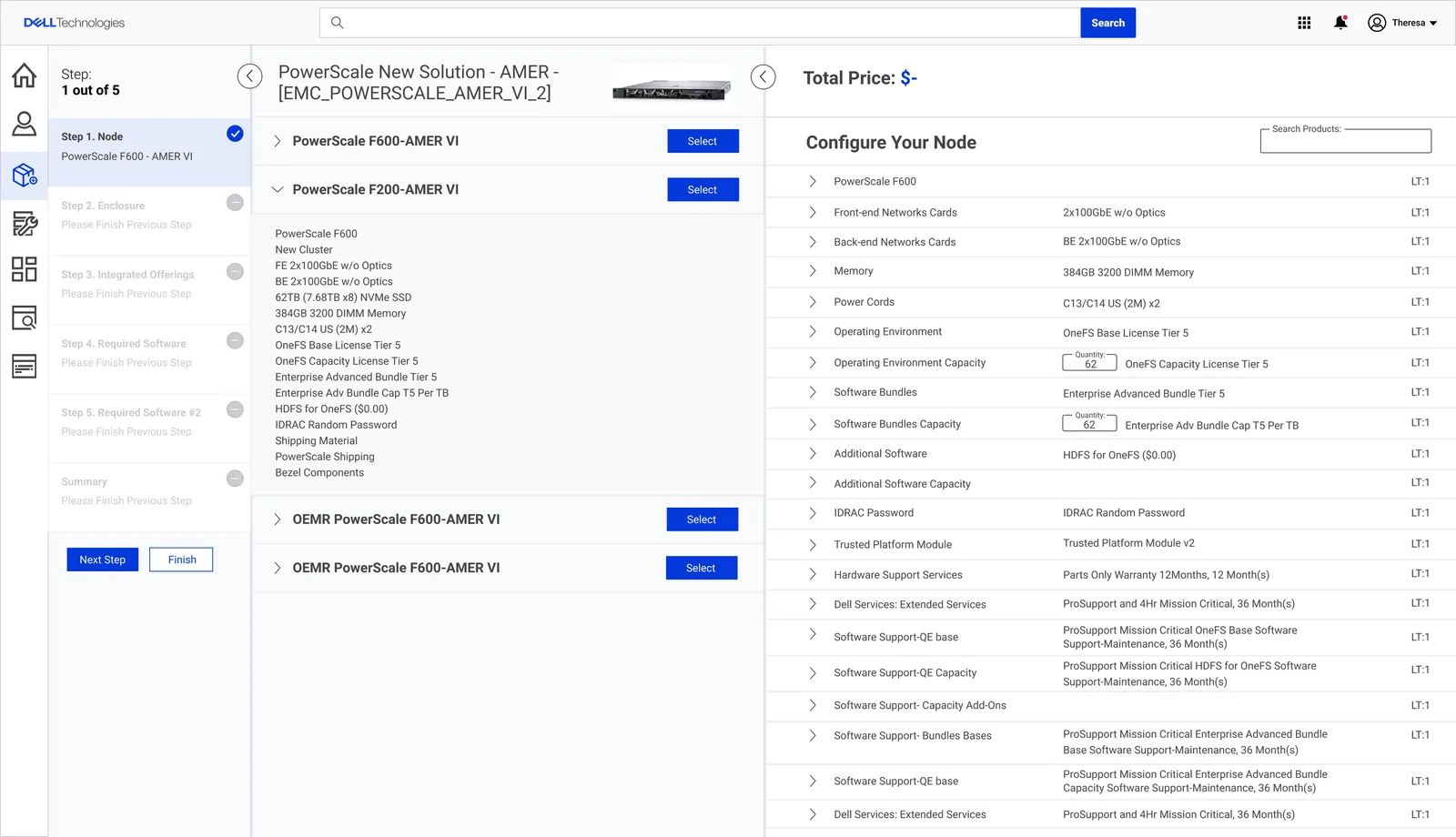Viewport: 1456px width, 837px height.
Task: Open the document edit sidebar icon
Action: pos(25,223)
